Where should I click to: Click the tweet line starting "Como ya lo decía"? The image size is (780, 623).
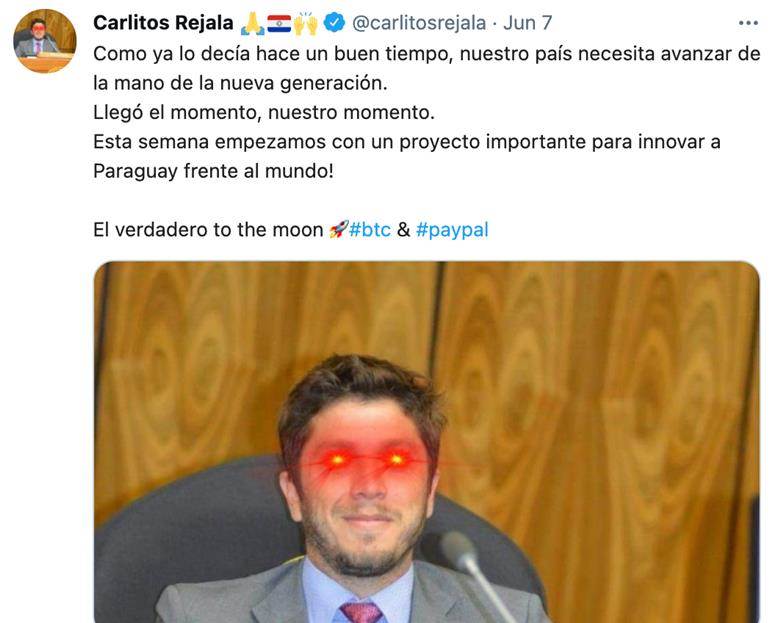426,54
